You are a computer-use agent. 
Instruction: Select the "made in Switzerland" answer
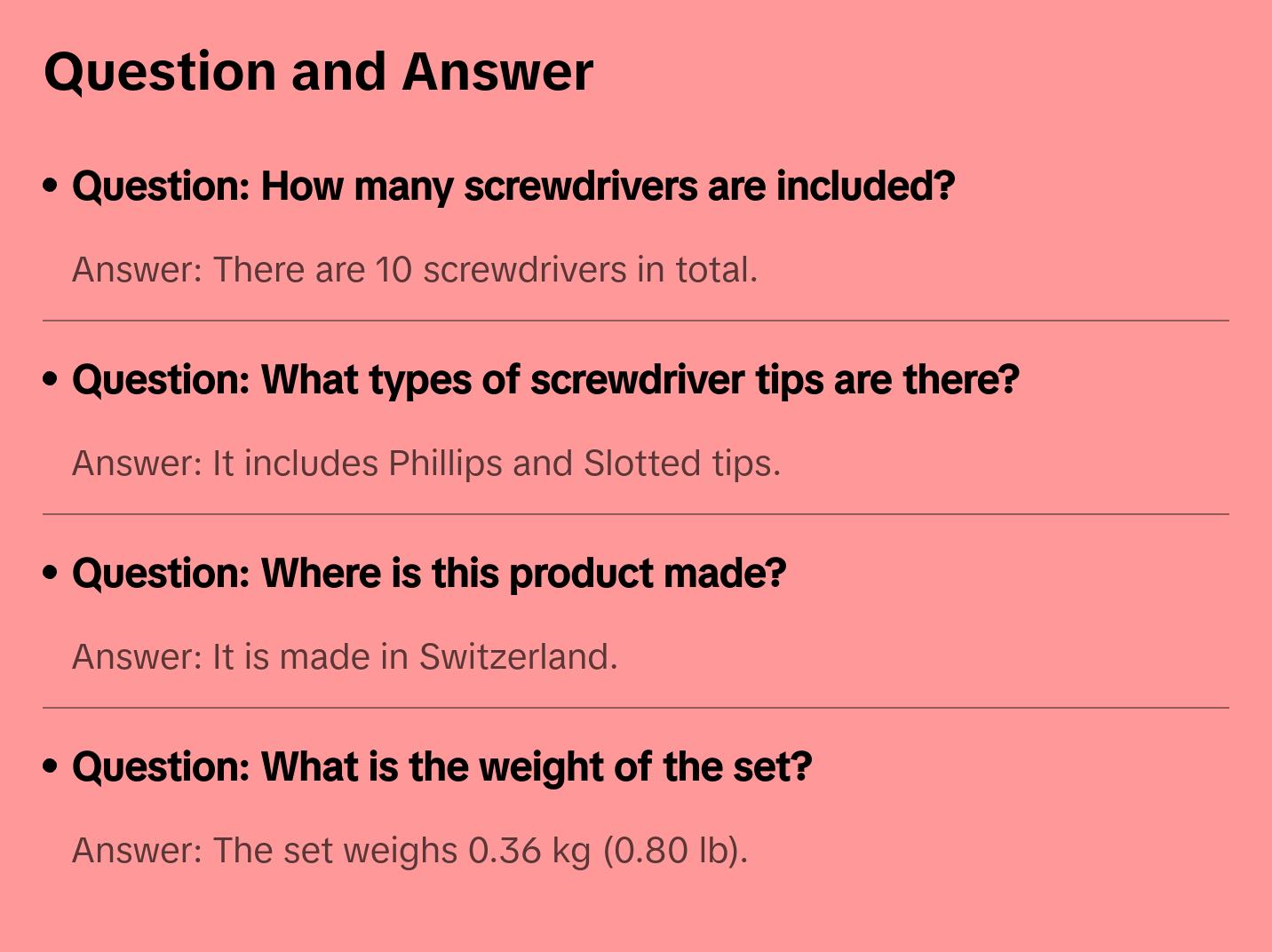point(344,657)
